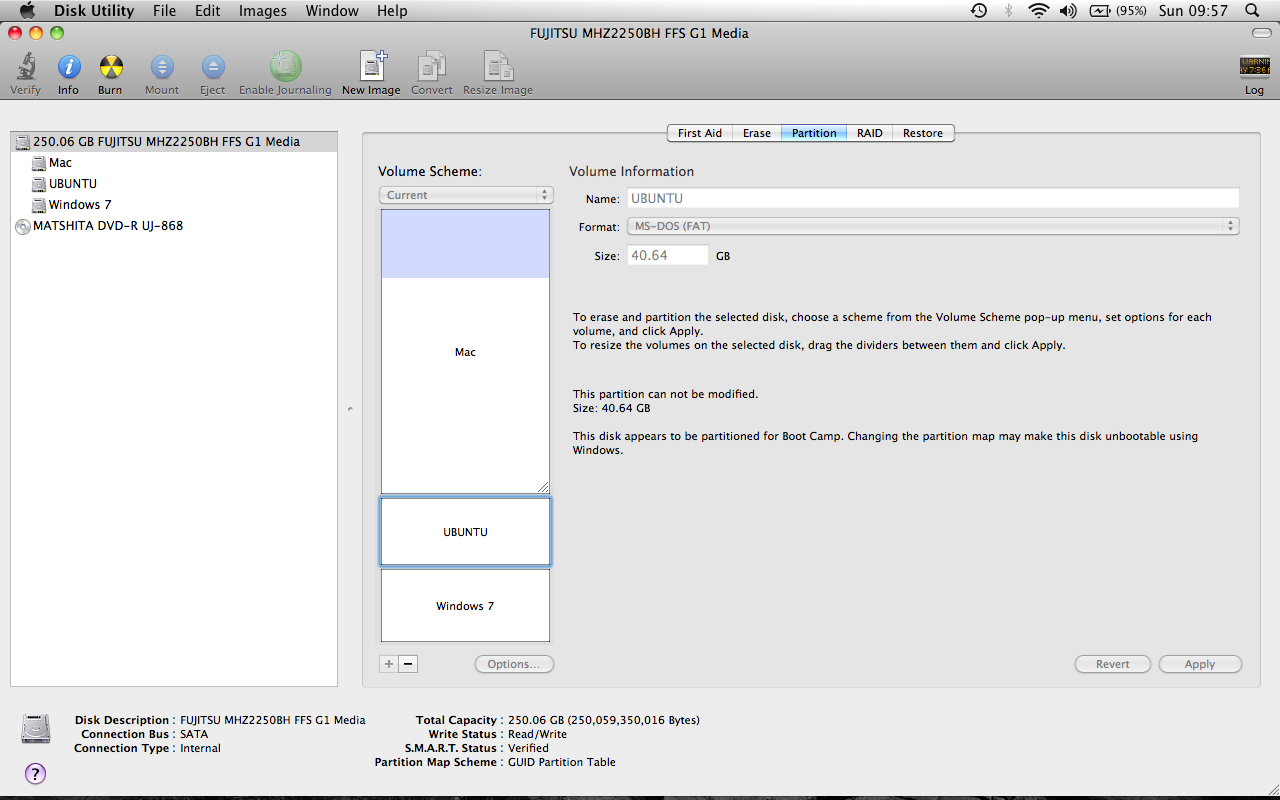Click the New Image toolbar icon
The image size is (1280, 800).
click(371, 68)
